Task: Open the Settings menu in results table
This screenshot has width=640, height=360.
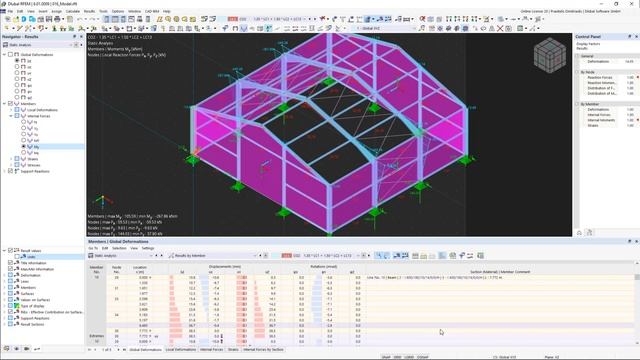Action: tap(148, 248)
